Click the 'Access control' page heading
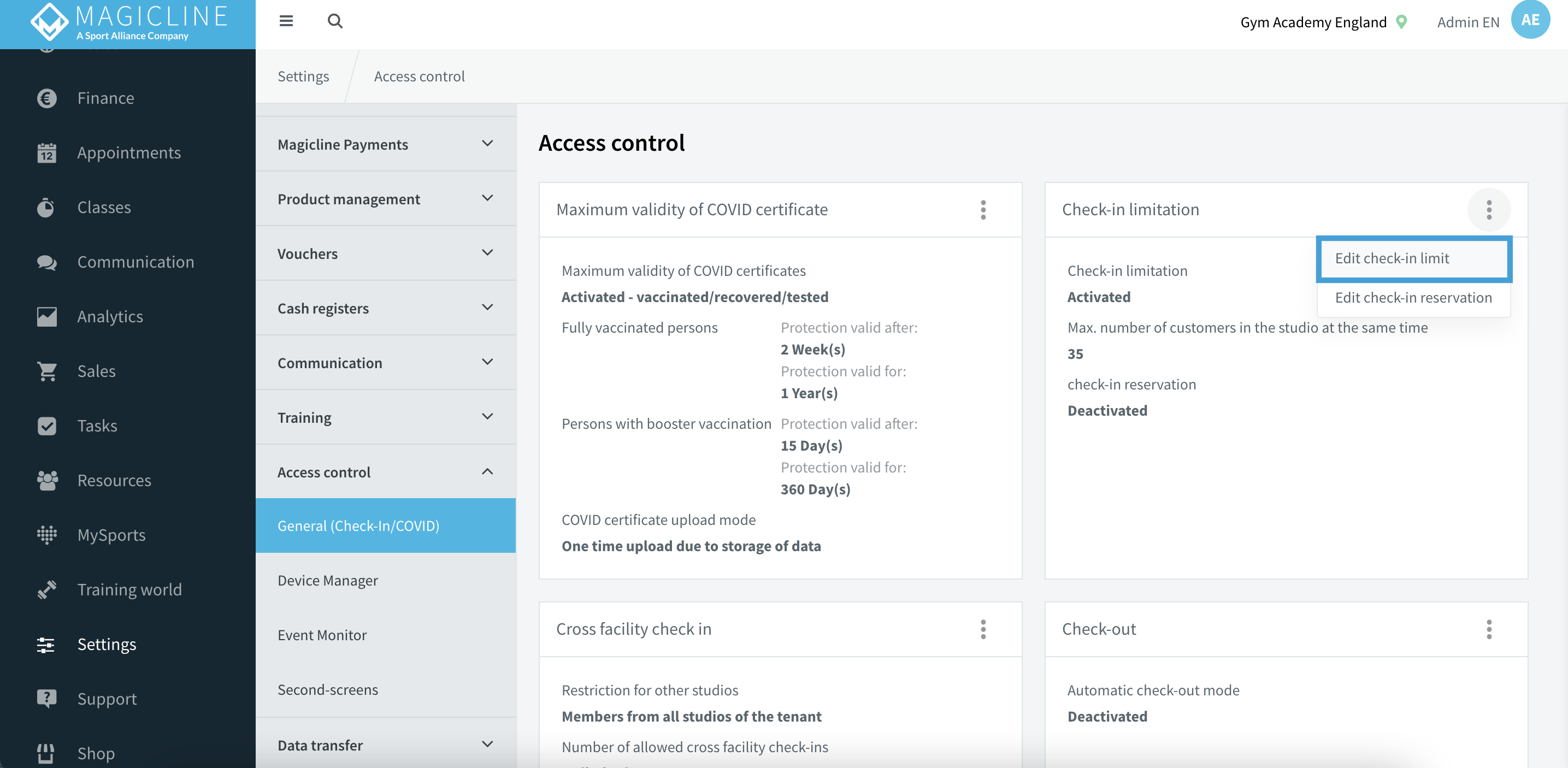This screenshot has width=1568, height=768. point(611,143)
